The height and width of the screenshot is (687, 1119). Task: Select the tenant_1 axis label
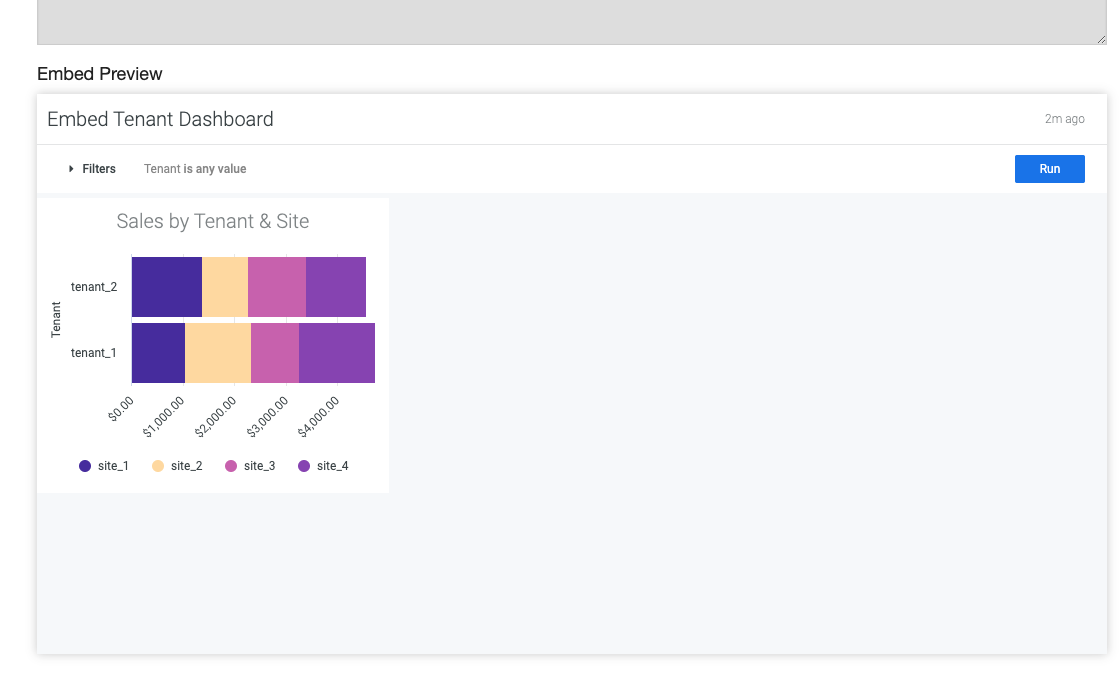coord(93,352)
